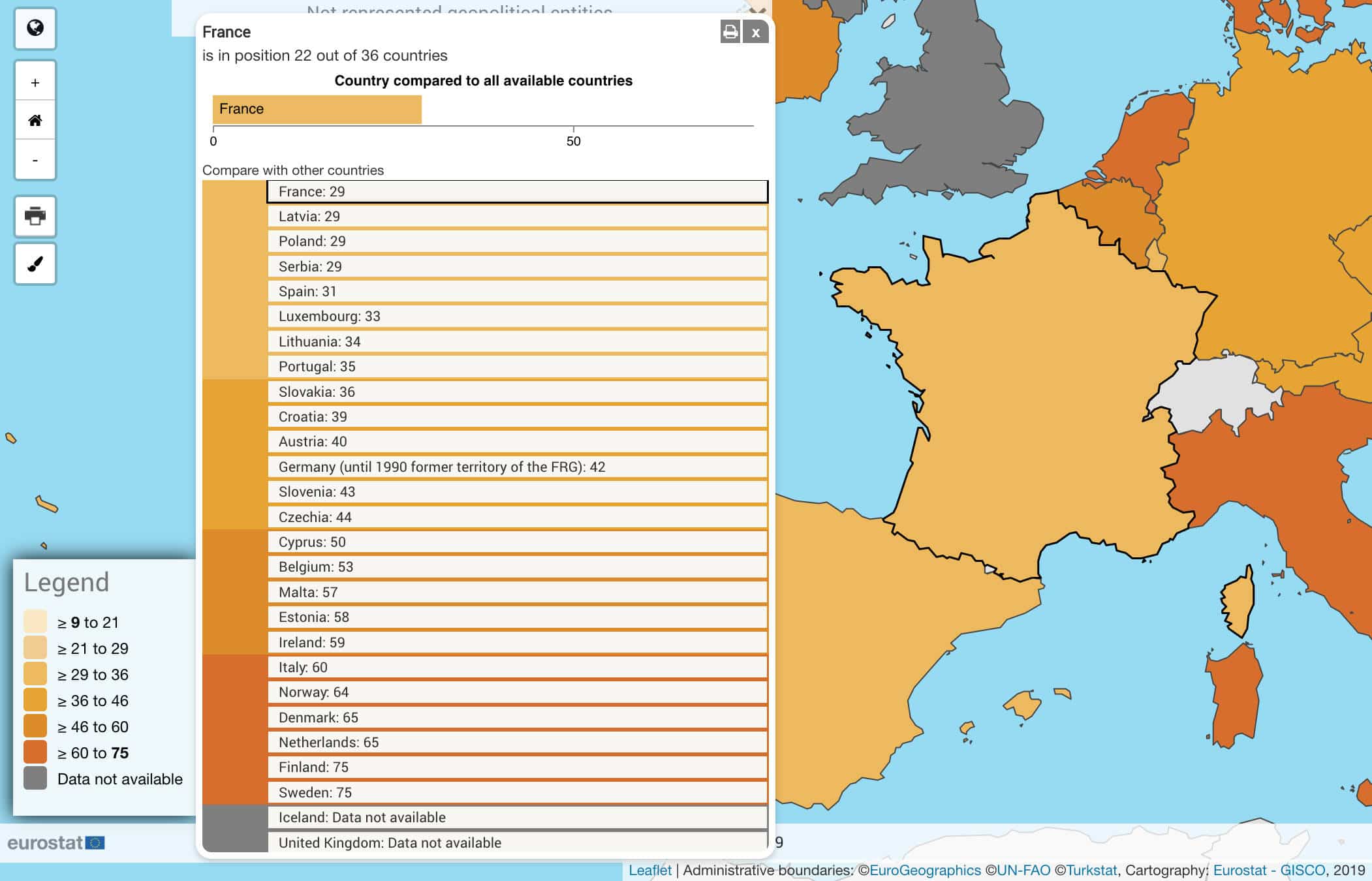Click the globe/world view icon
Image resolution: width=1372 pixels, height=881 pixels.
[x=35, y=27]
